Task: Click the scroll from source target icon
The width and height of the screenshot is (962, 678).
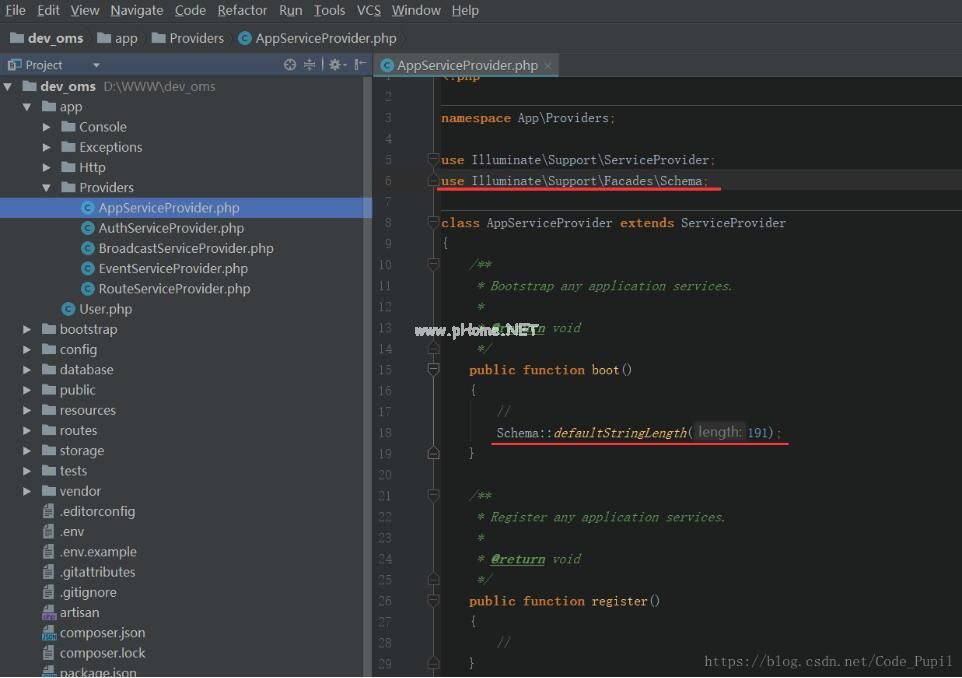Action: click(290, 64)
